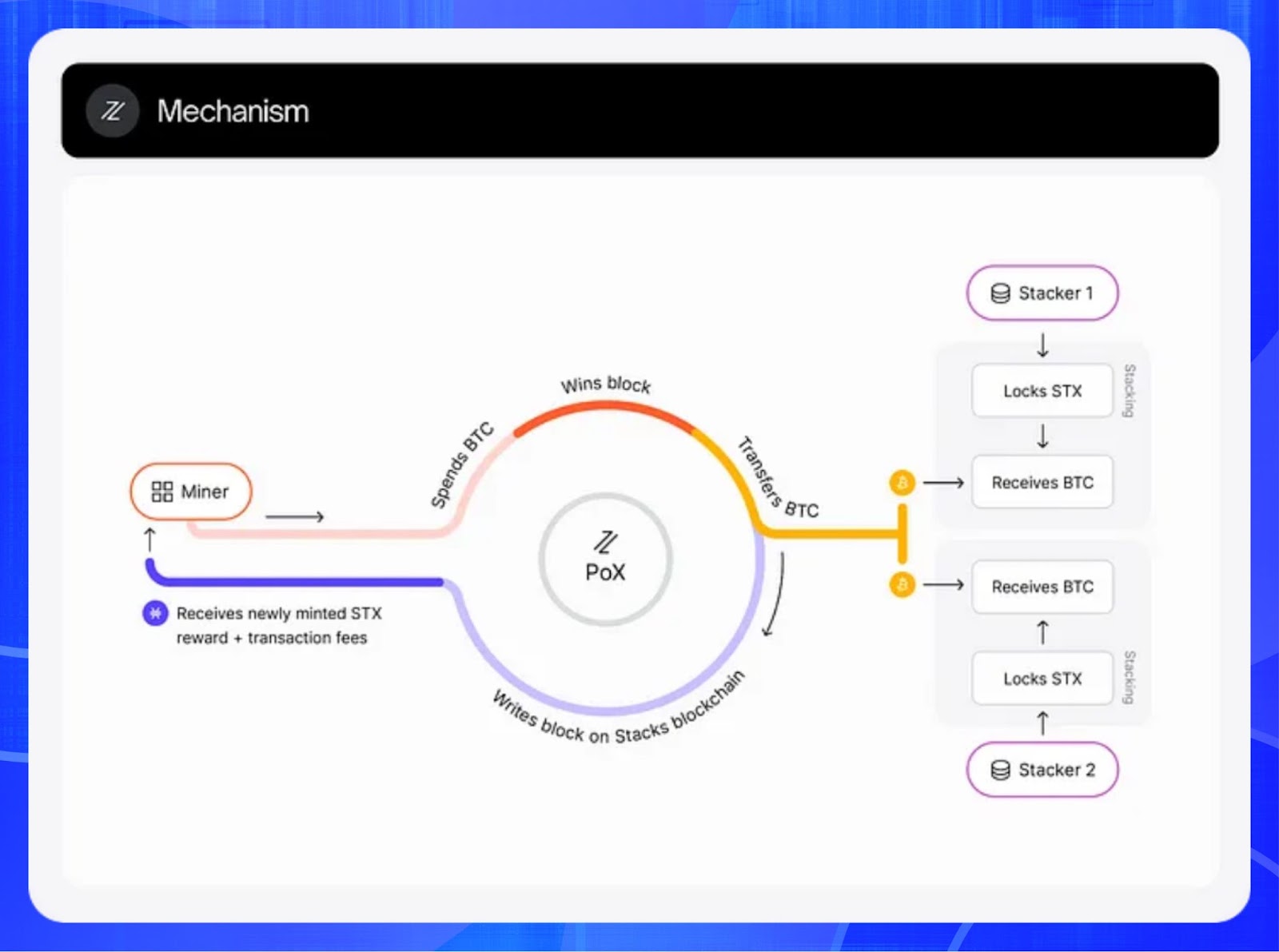Image resolution: width=1279 pixels, height=952 pixels.
Task: Click the grid icon inside Miner box
Action: point(162,492)
